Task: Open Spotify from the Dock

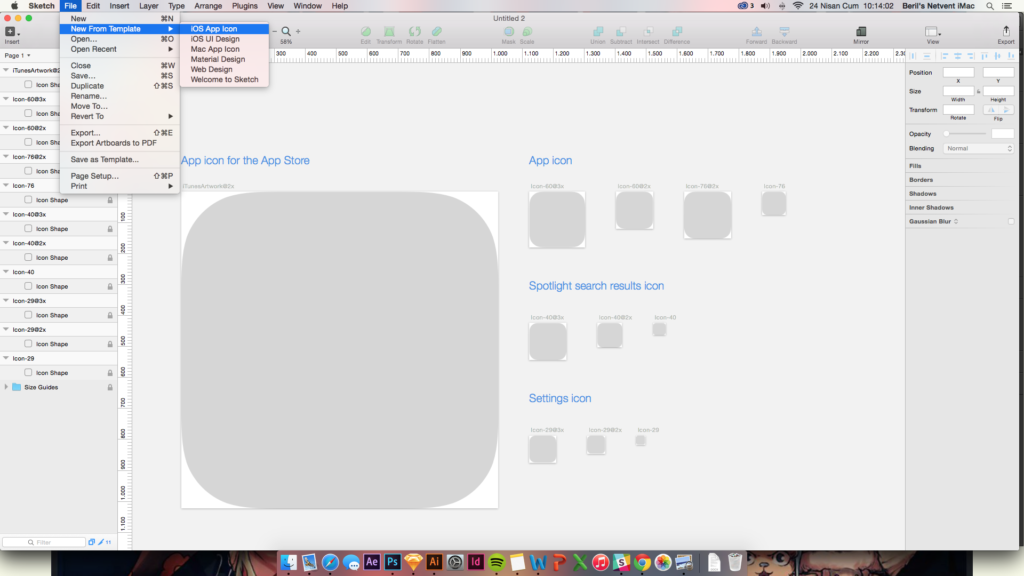Action: (x=496, y=562)
